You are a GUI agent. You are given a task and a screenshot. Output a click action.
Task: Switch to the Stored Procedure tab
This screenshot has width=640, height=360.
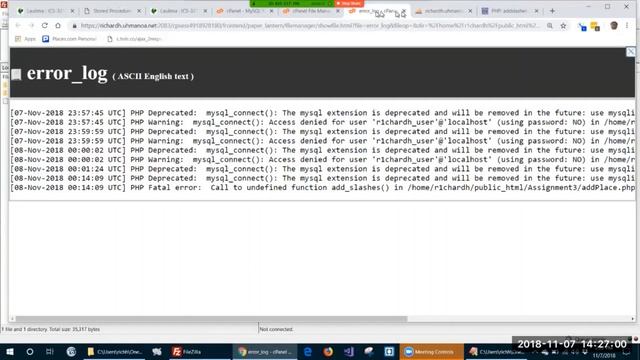[x=112, y=11]
